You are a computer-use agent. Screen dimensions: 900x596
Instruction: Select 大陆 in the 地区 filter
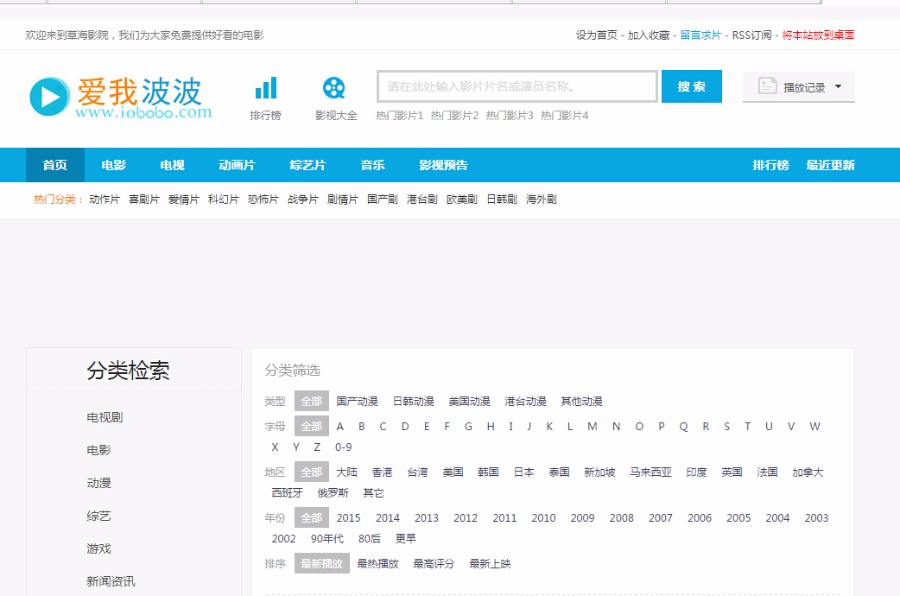pyautogui.click(x=348, y=471)
